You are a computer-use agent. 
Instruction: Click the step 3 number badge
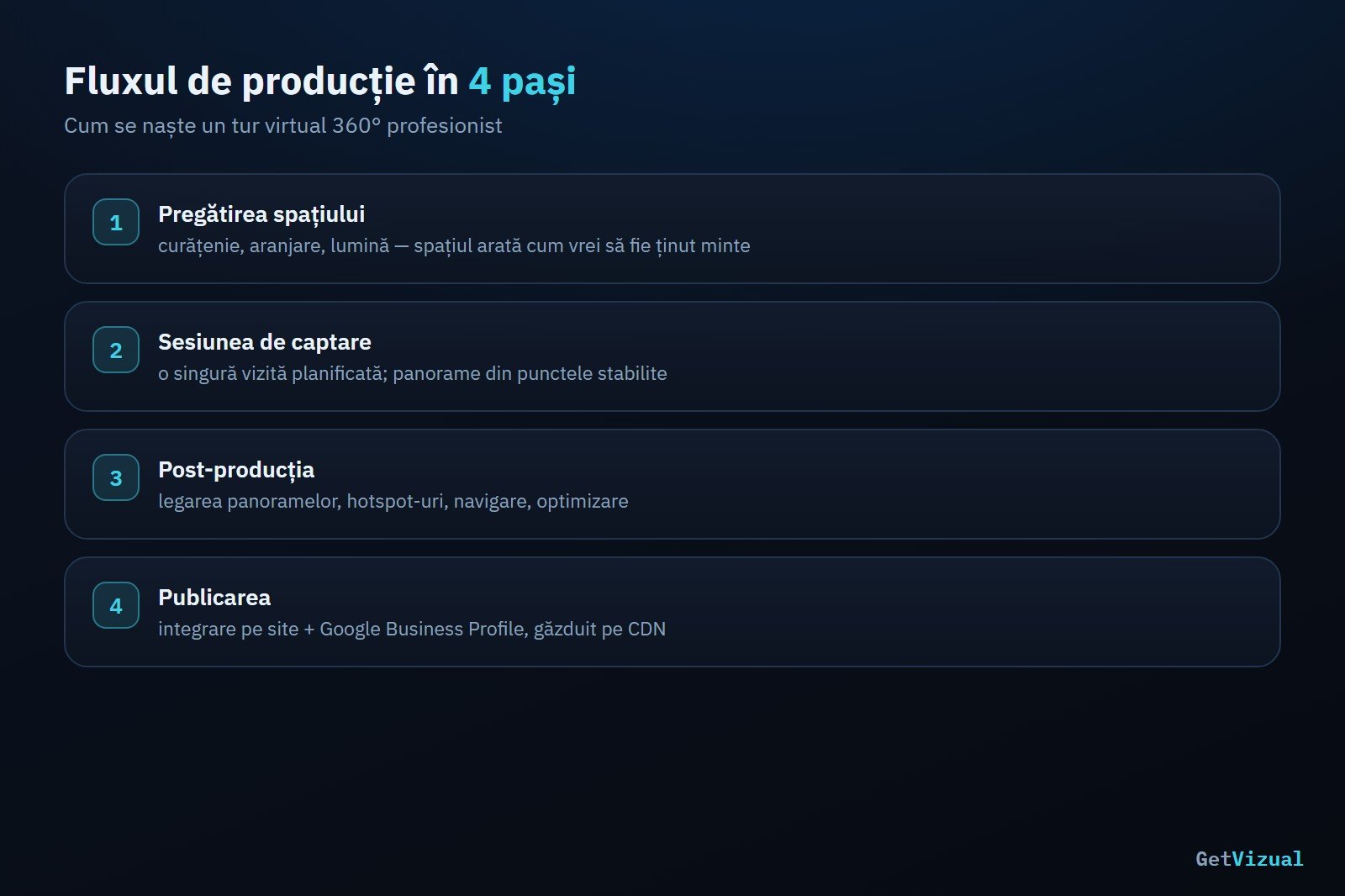pyautogui.click(x=116, y=477)
